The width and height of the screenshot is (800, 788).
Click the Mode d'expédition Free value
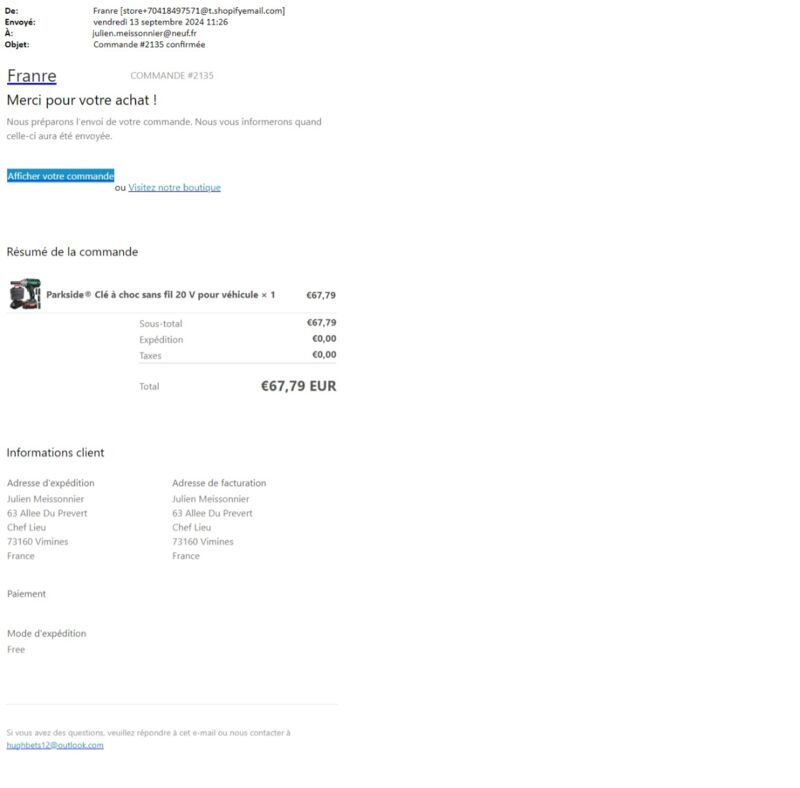point(16,649)
